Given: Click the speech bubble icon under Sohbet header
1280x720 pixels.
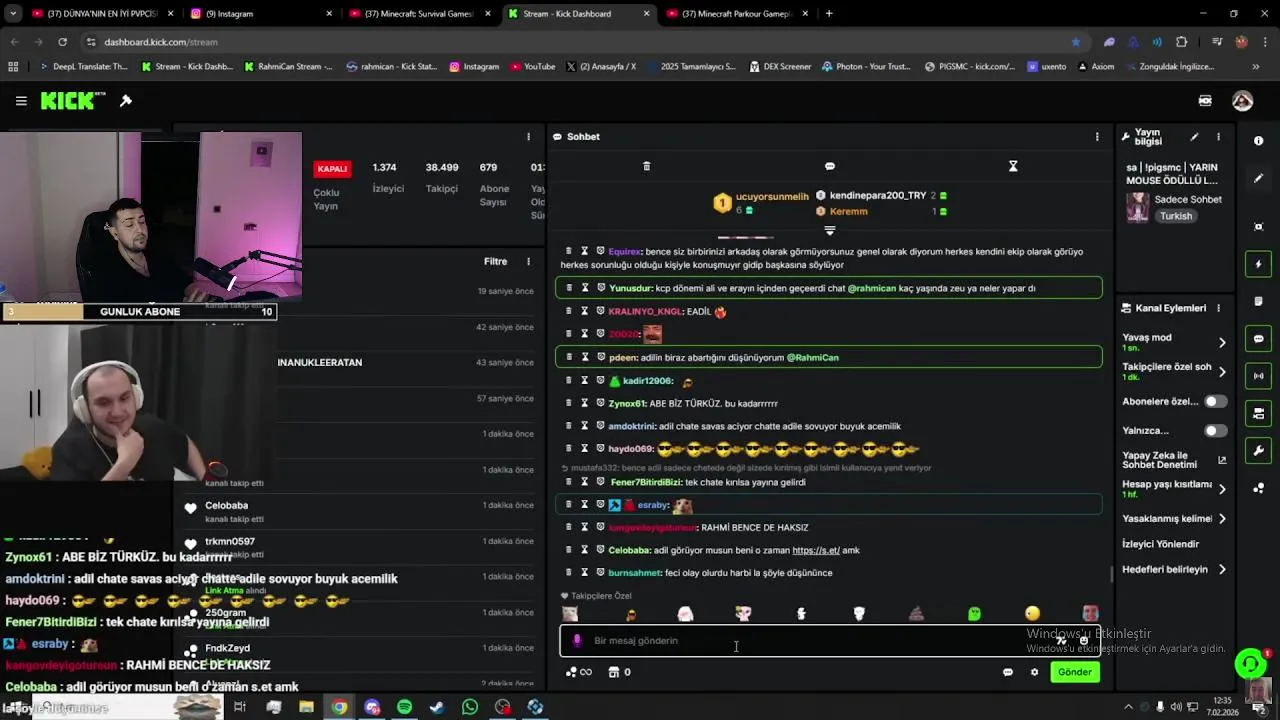Looking at the screenshot, I should 830,166.
